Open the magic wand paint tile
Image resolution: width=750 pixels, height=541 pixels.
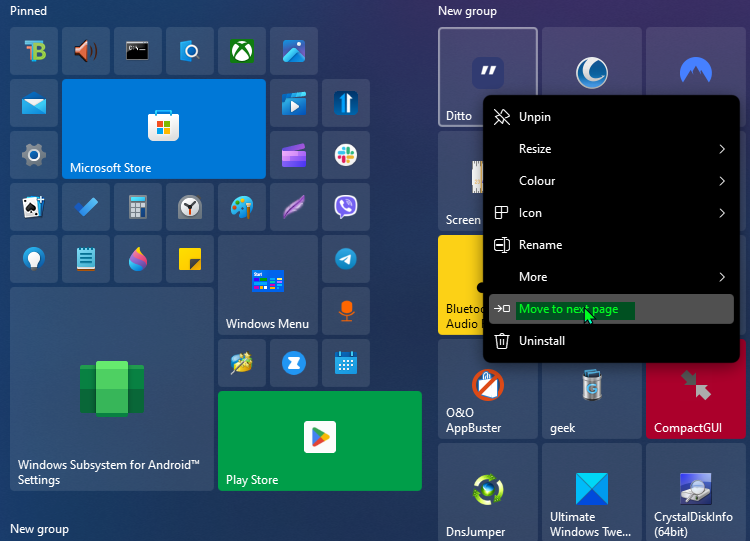(242, 363)
